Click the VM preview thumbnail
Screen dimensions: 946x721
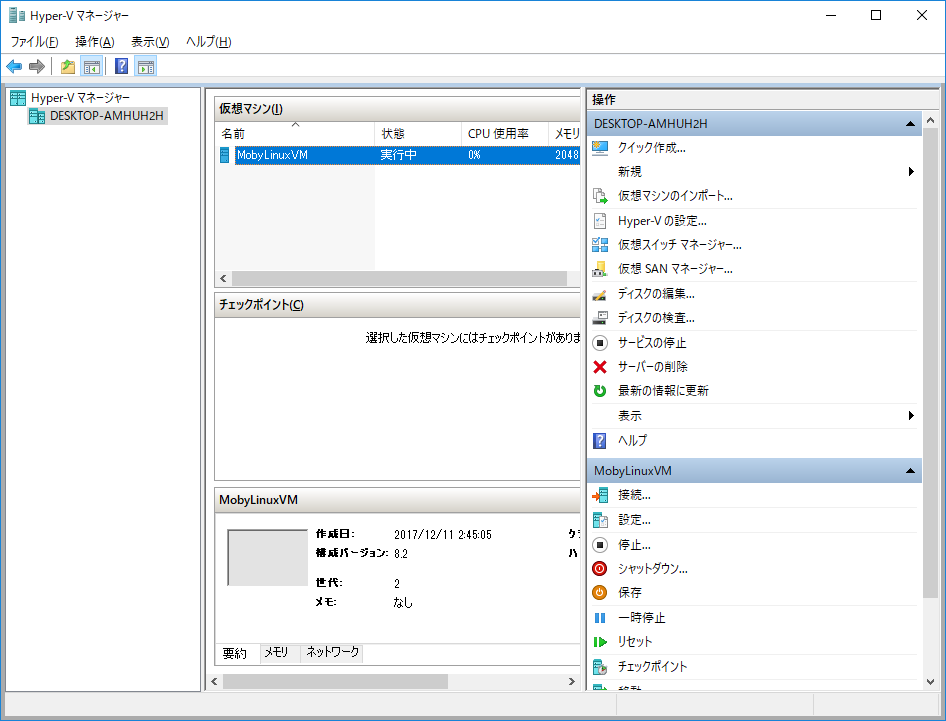(267, 557)
